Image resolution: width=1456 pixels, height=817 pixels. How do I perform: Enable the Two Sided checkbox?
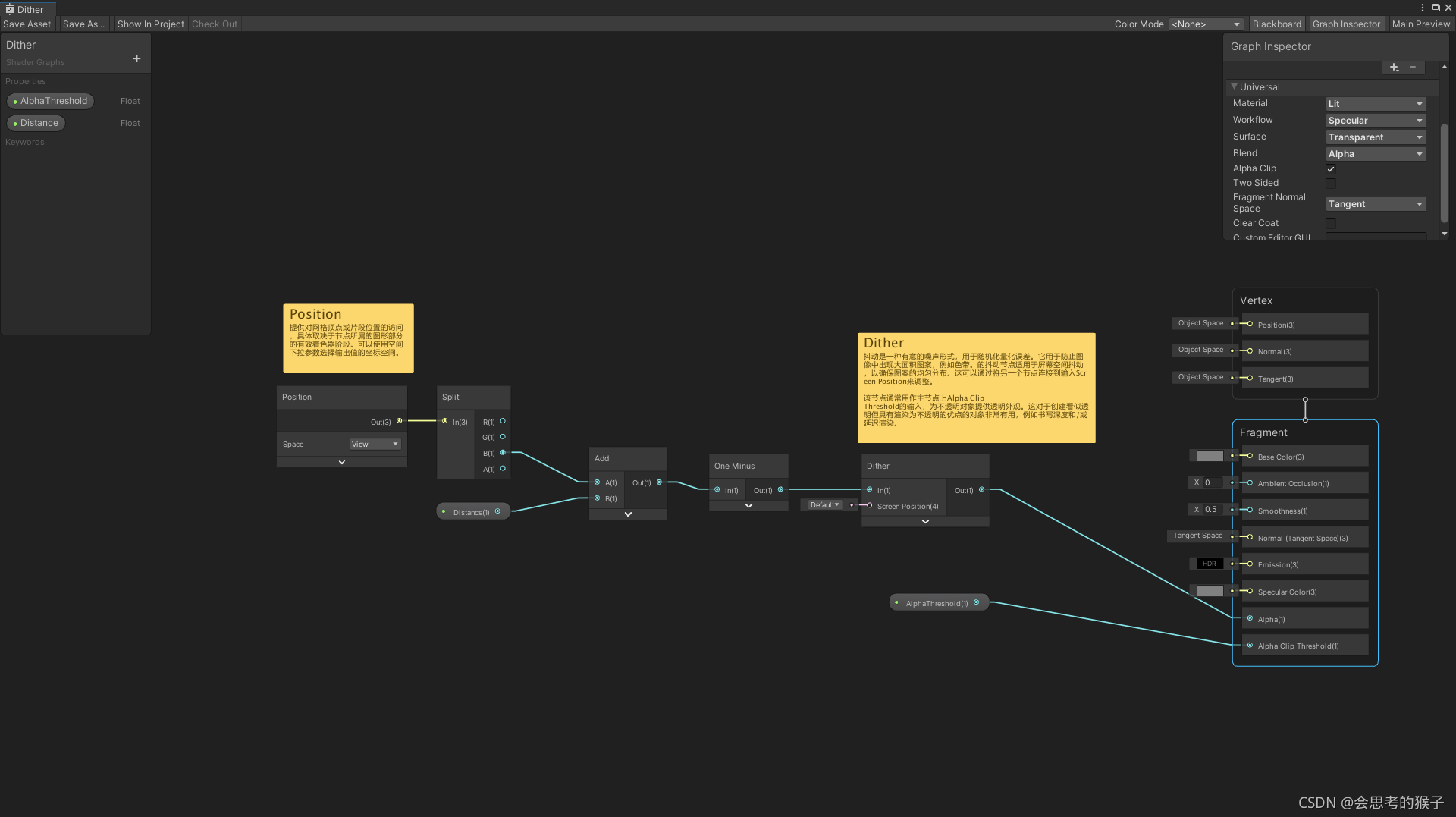[1331, 183]
